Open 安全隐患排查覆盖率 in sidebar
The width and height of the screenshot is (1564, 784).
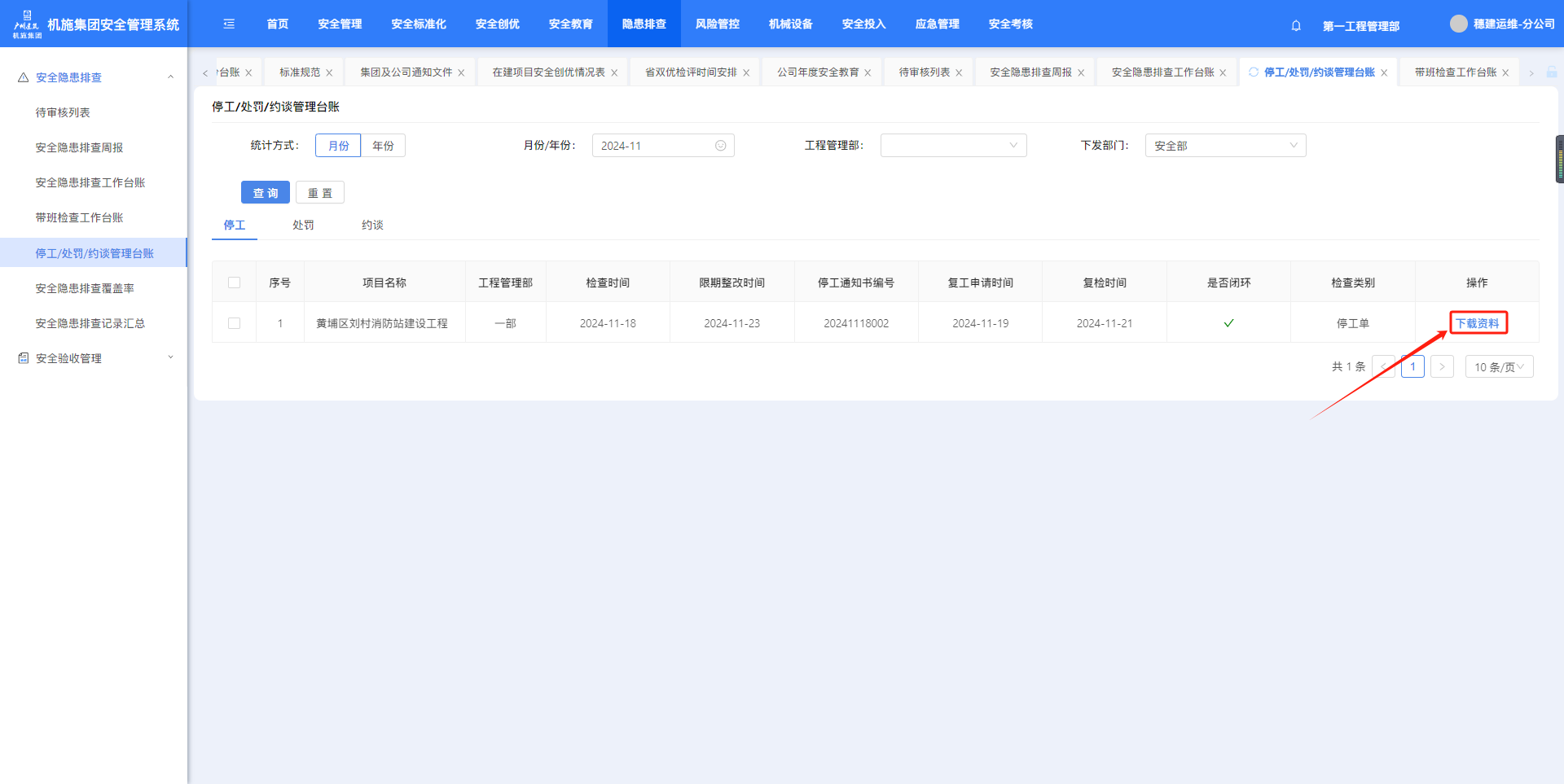coord(85,288)
